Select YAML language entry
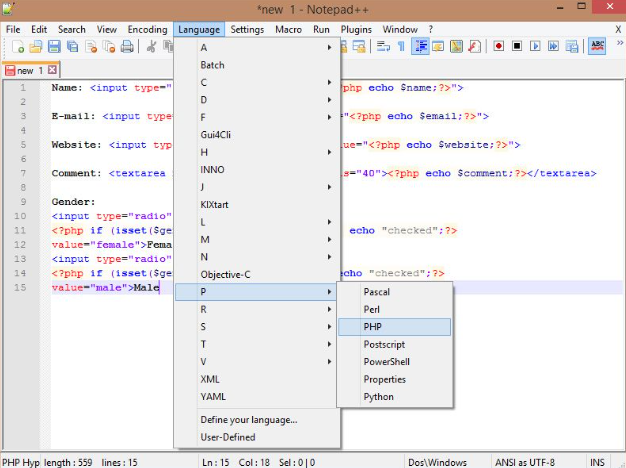This screenshot has width=626, height=468. tap(256, 397)
